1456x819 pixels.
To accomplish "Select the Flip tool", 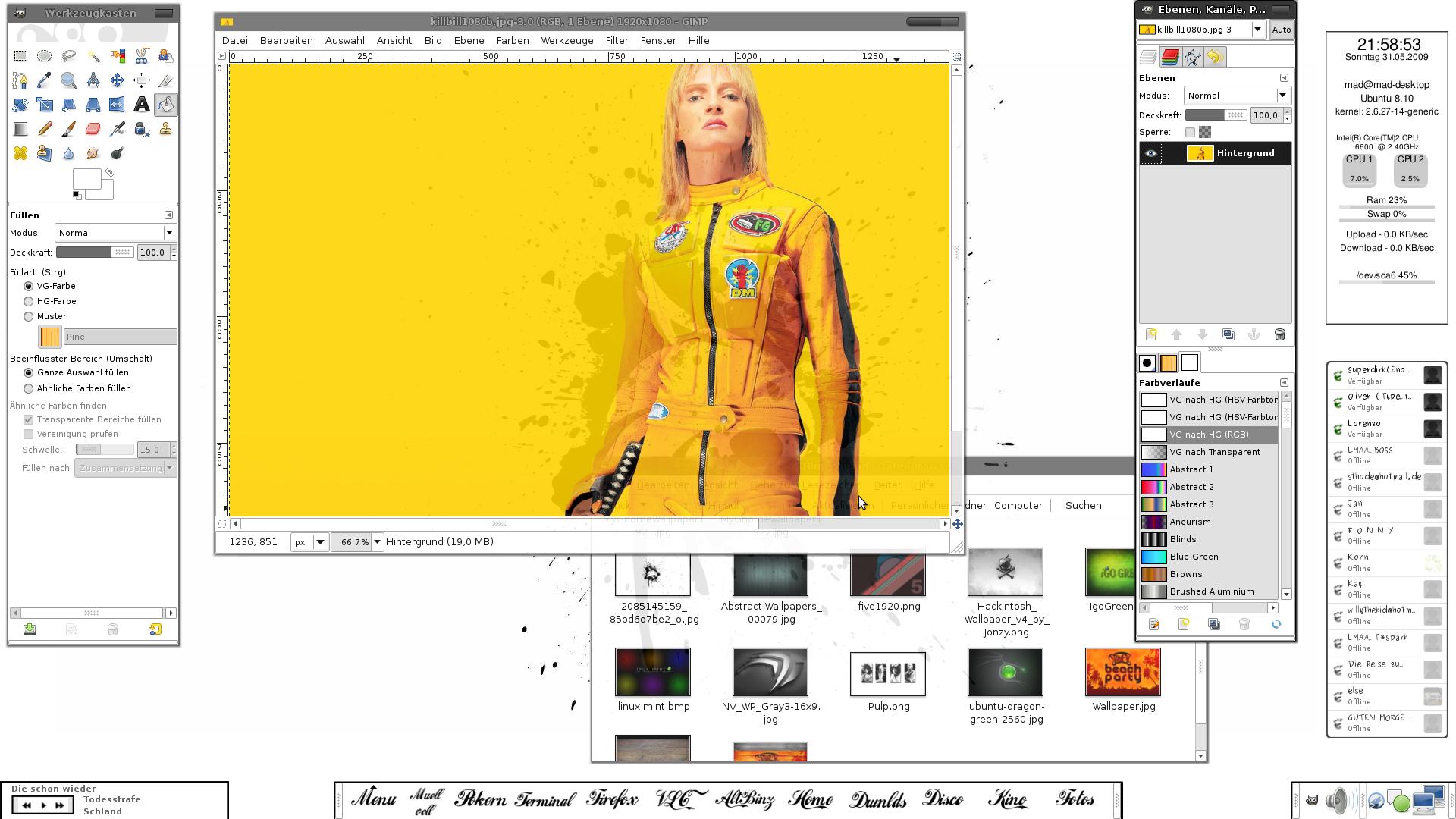I will (x=118, y=105).
